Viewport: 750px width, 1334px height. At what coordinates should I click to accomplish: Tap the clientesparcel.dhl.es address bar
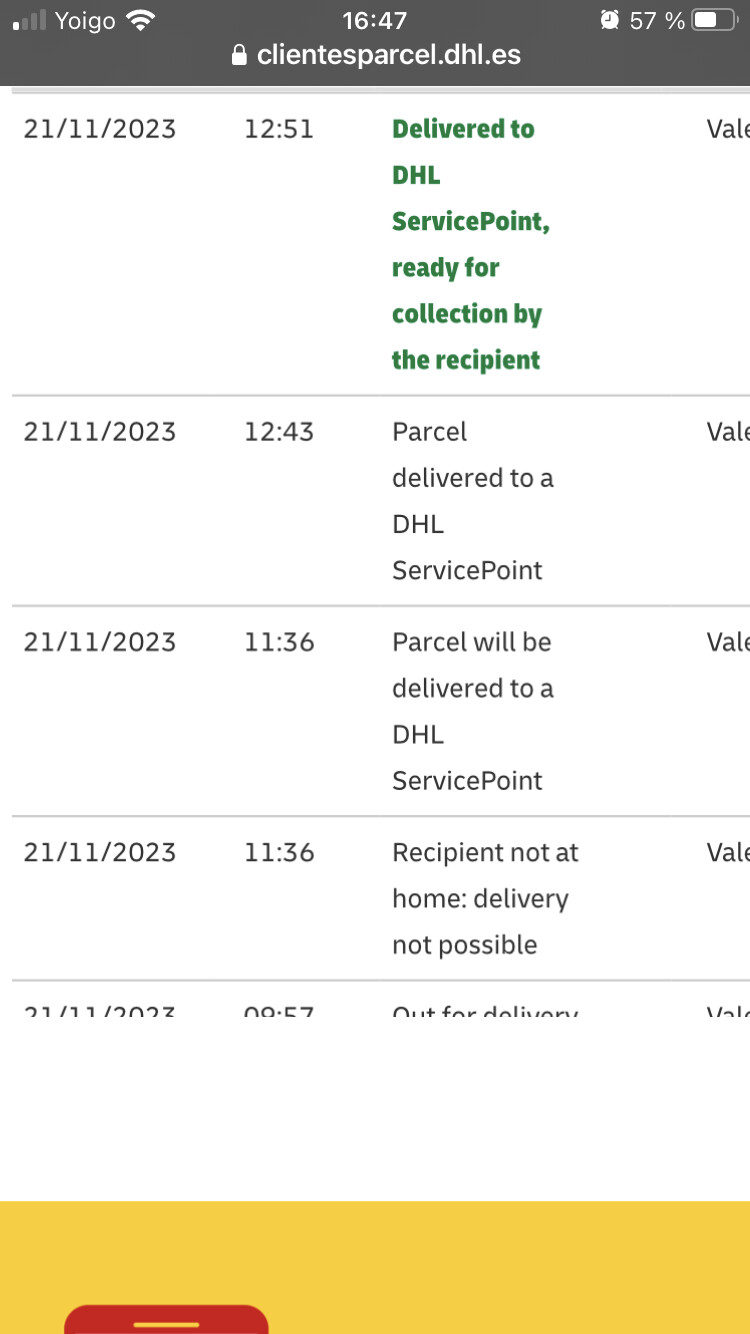[375, 54]
